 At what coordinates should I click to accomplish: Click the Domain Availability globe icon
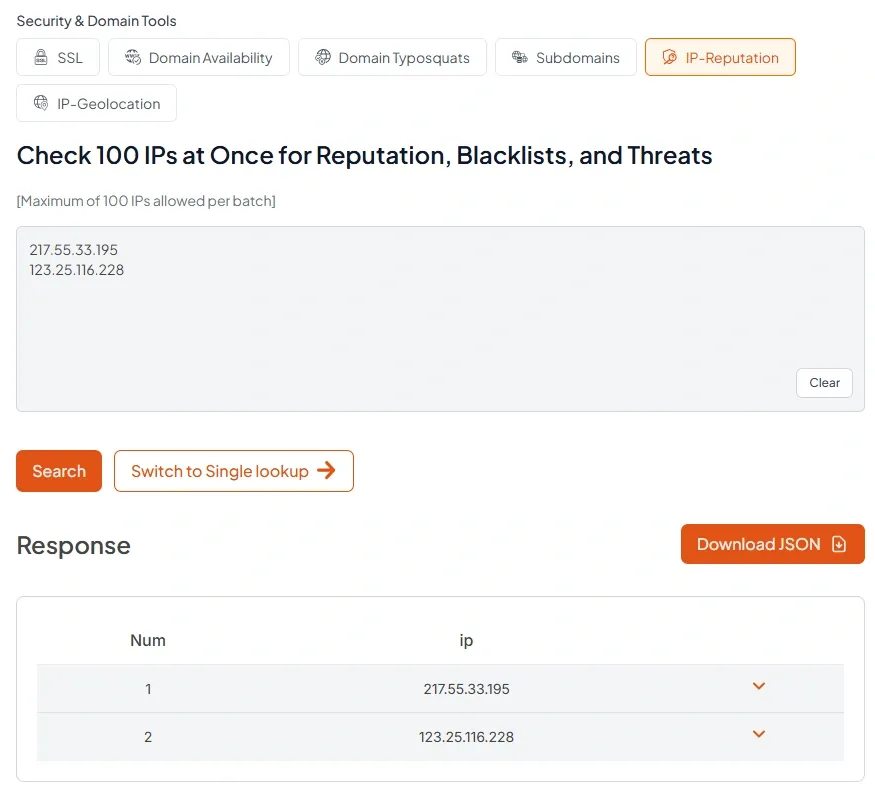(x=133, y=57)
